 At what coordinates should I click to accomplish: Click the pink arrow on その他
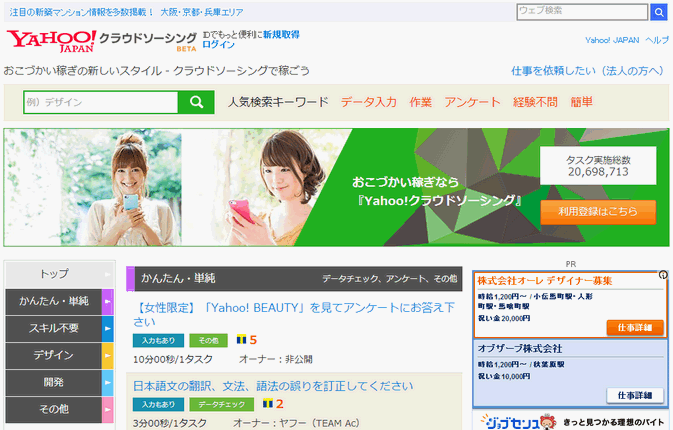click(108, 409)
